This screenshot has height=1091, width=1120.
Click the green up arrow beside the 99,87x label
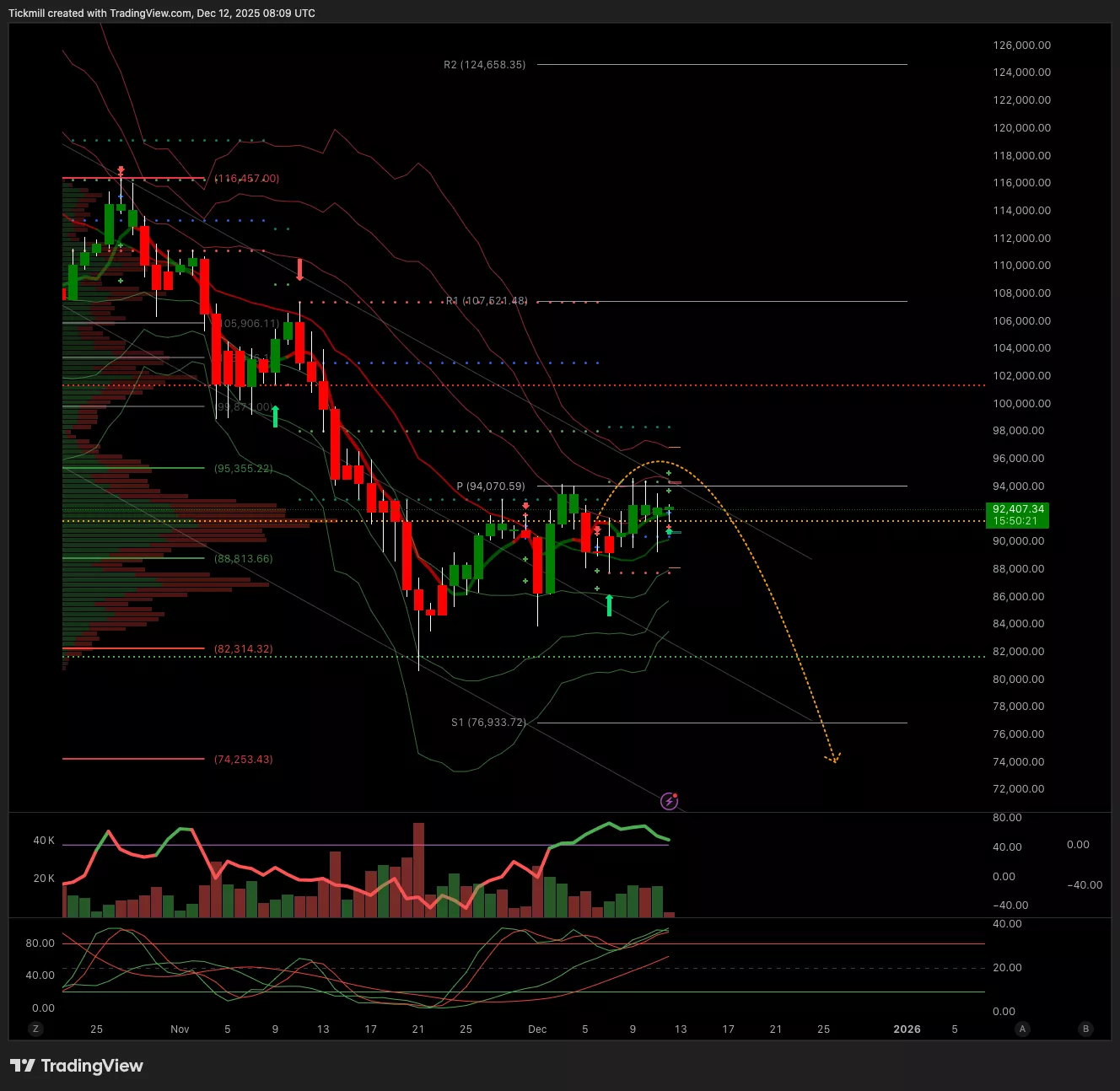pyautogui.click(x=275, y=416)
